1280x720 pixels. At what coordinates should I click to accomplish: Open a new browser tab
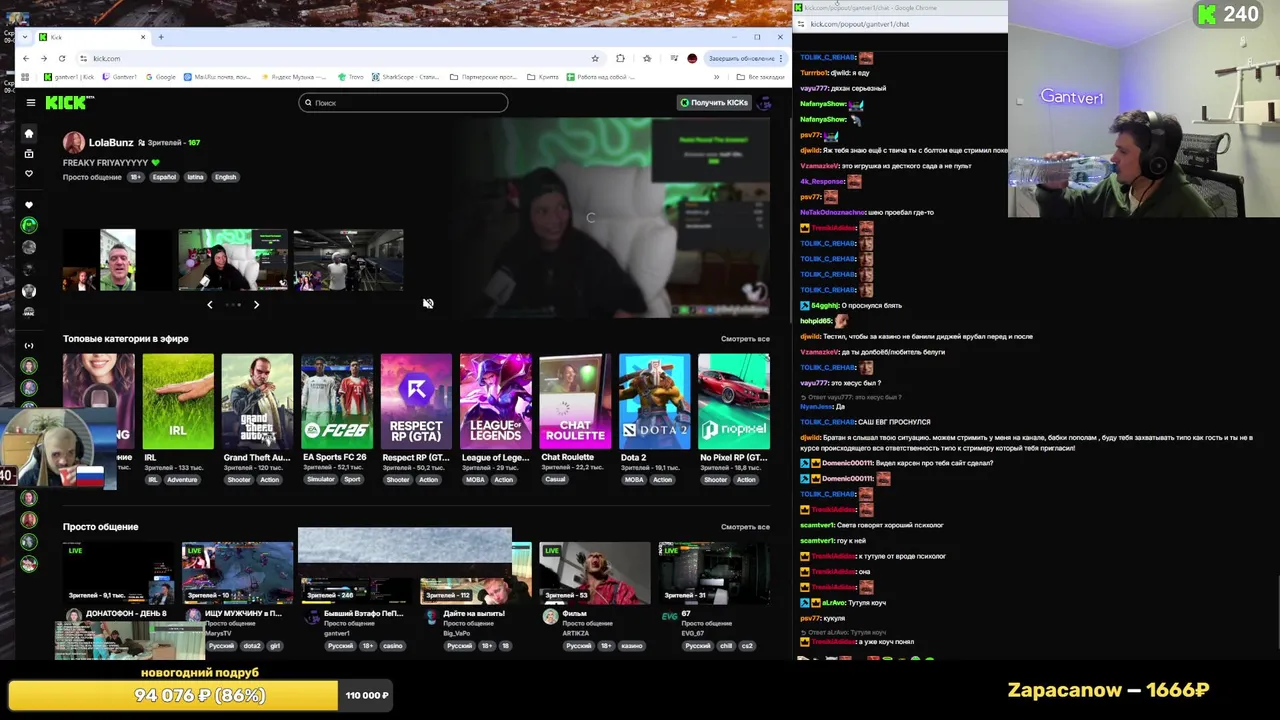(x=161, y=37)
